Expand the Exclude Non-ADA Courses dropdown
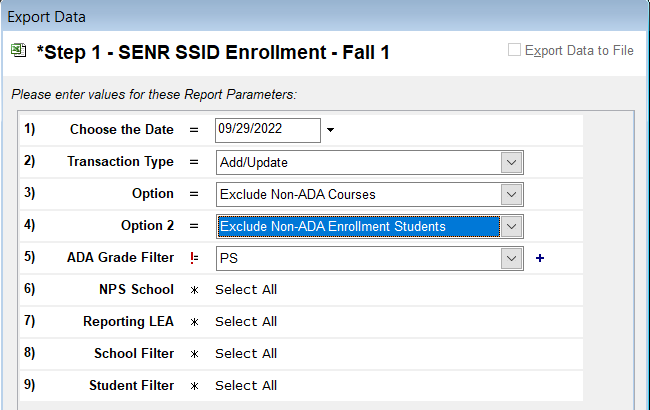 pyautogui.click(x=510, y=194)
